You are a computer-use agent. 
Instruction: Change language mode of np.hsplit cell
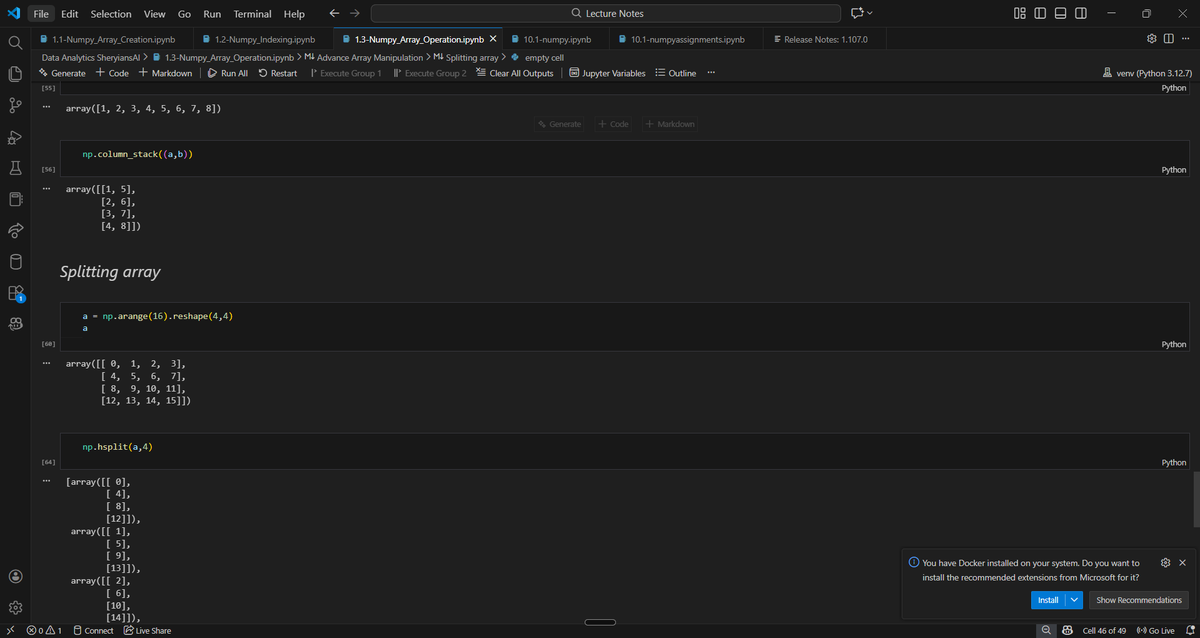(x=1174, y=463)
